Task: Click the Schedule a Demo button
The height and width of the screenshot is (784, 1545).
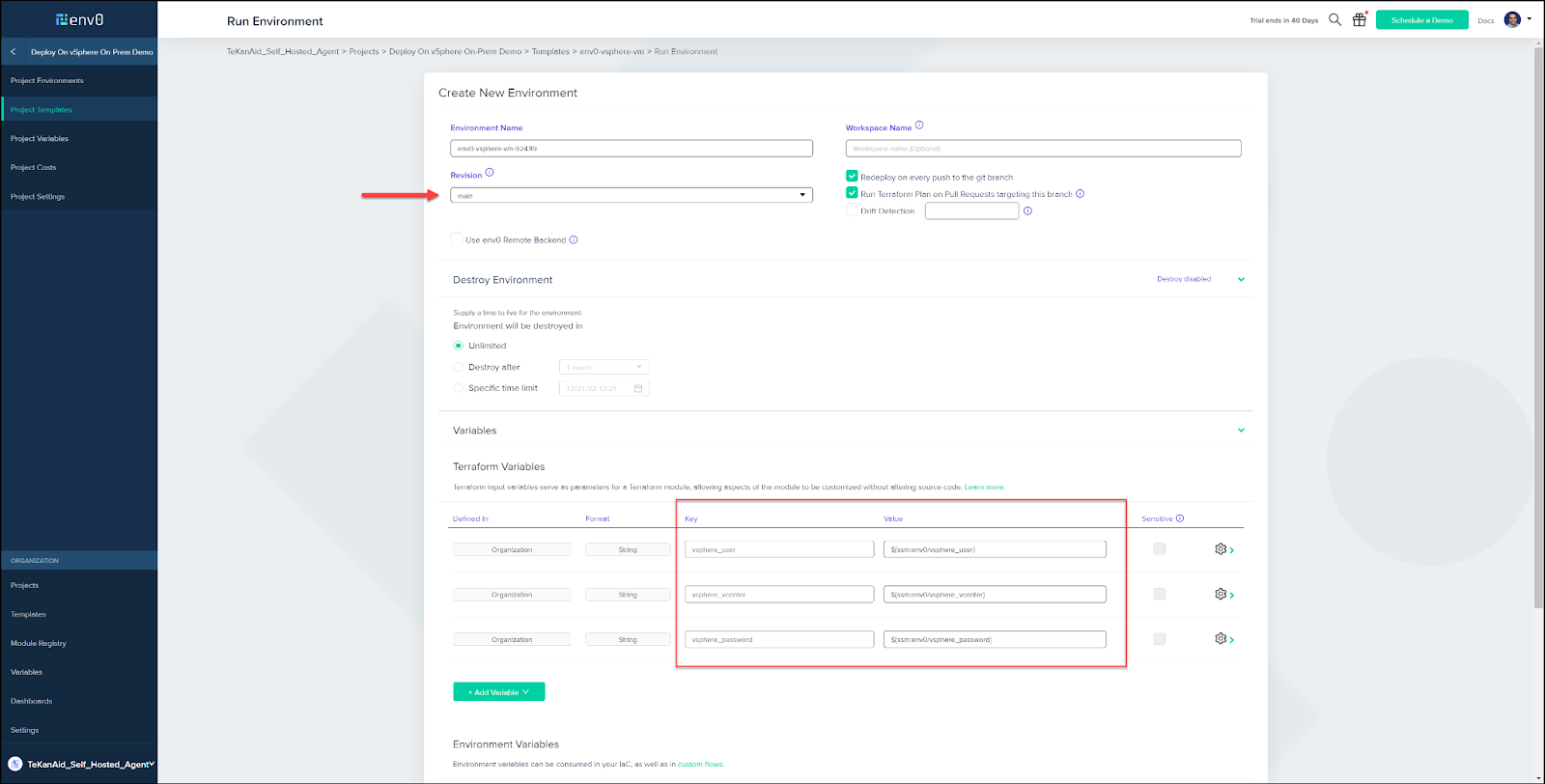Action: tap(1422, 20)
